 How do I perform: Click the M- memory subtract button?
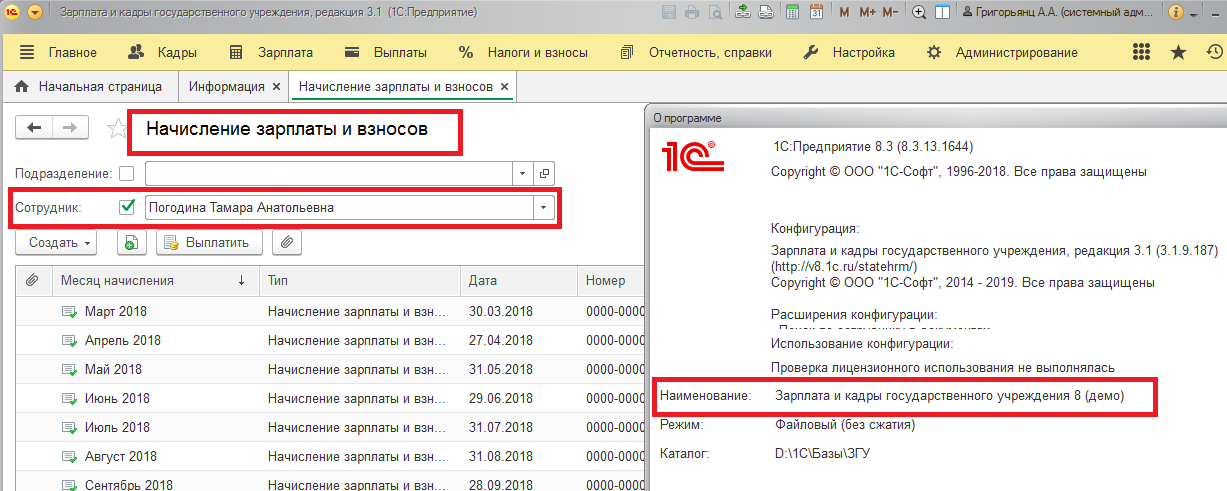[x=890, y=13]
